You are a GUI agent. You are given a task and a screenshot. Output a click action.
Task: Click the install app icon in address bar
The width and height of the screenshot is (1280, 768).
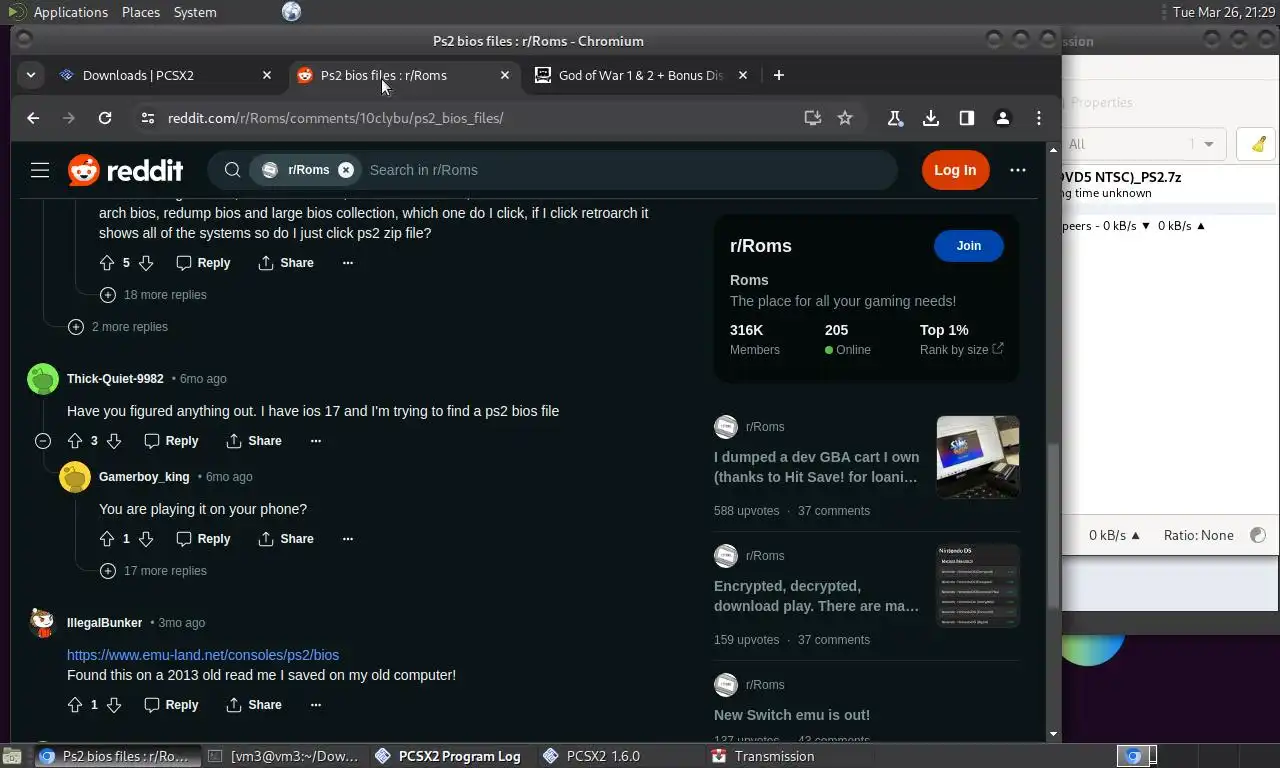pos(813,118)
